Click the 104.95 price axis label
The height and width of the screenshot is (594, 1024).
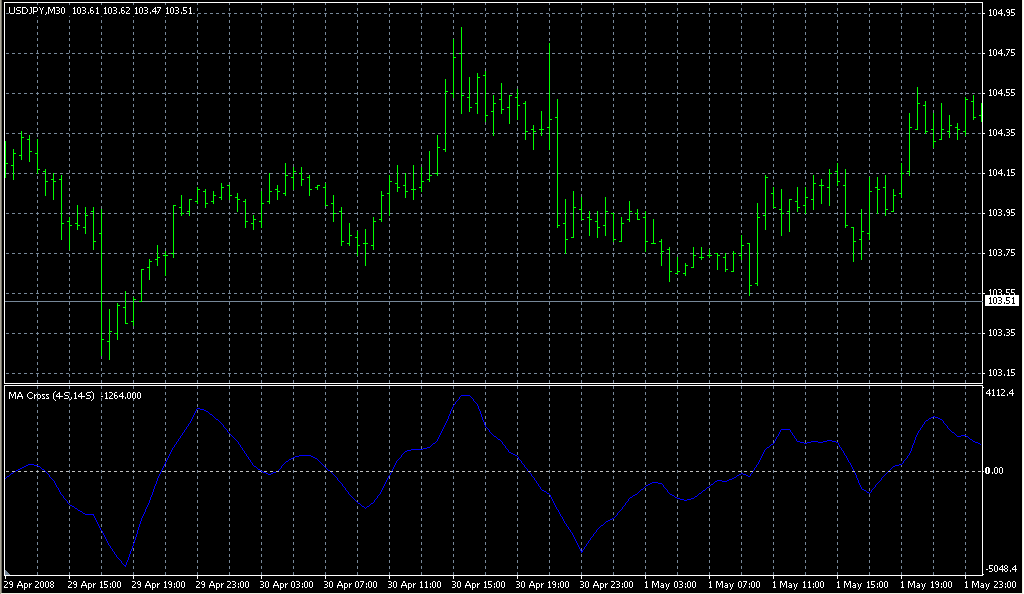coord(1001,13)
